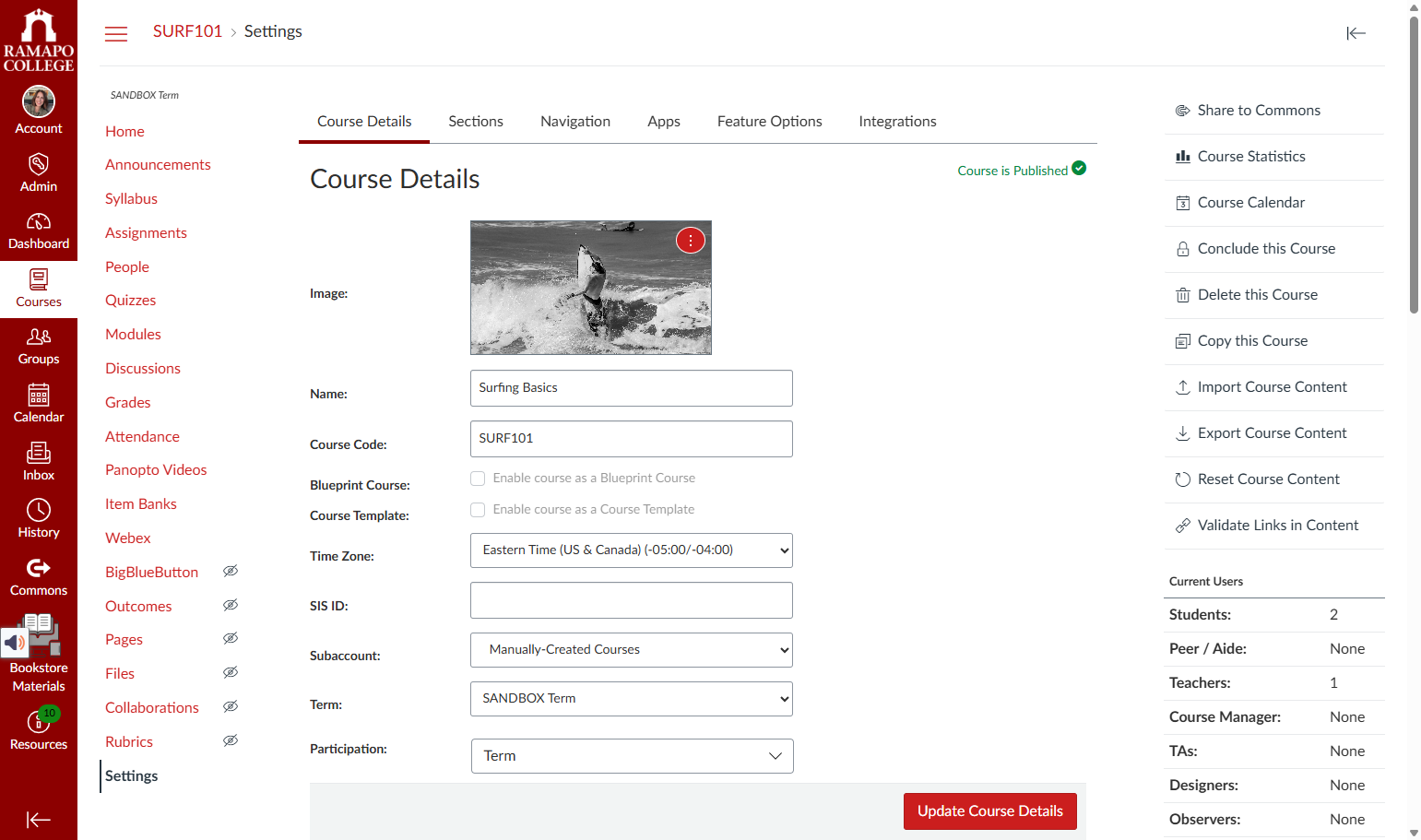Collapse the right sidebar panel

pos(1356,33)
